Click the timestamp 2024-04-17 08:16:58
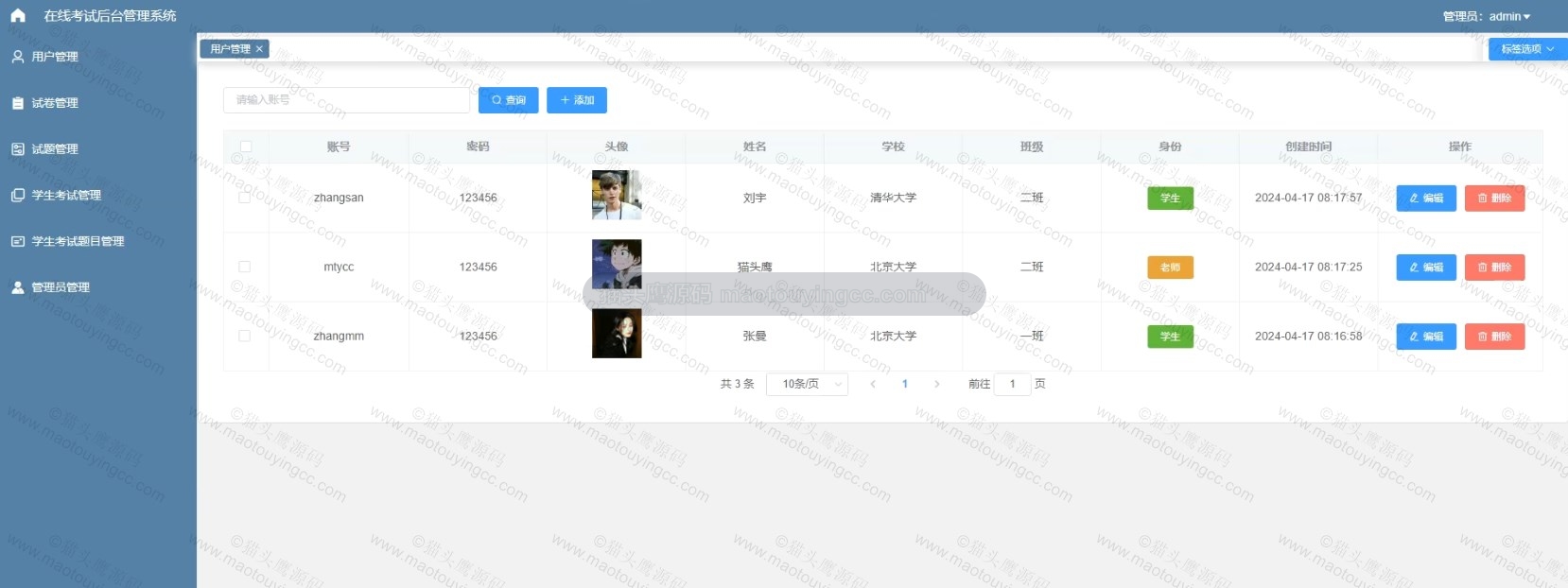This screenshot has height=588, width=1568. 1308,336
